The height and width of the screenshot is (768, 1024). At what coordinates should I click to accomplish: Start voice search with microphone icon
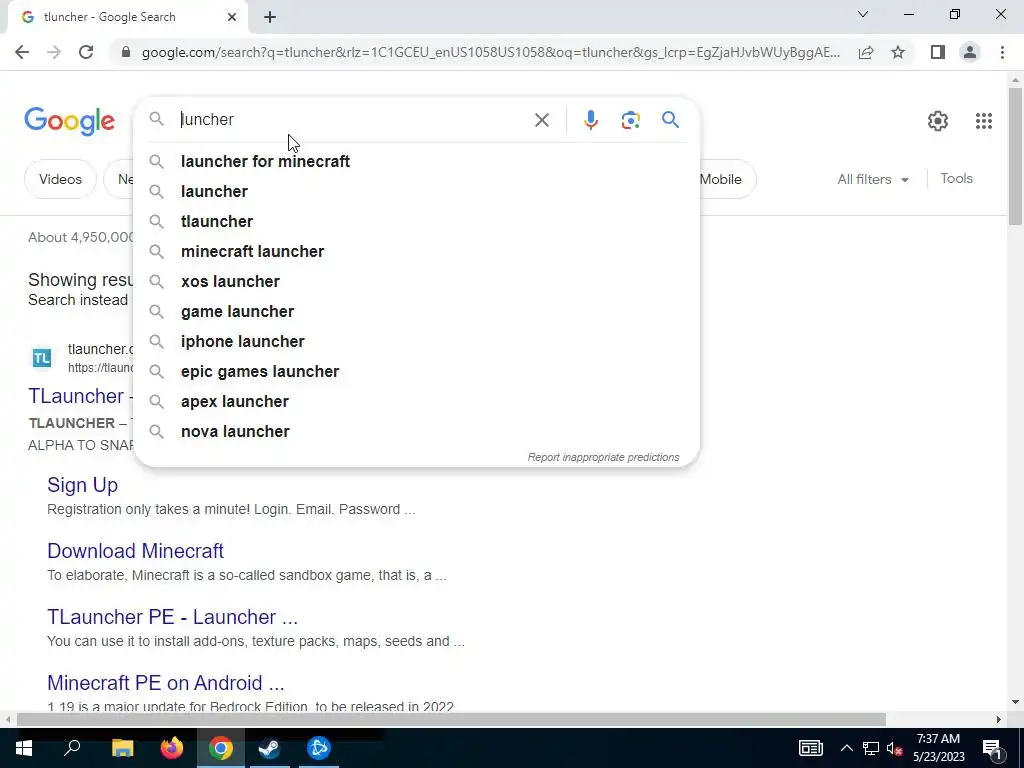(590, 120)
